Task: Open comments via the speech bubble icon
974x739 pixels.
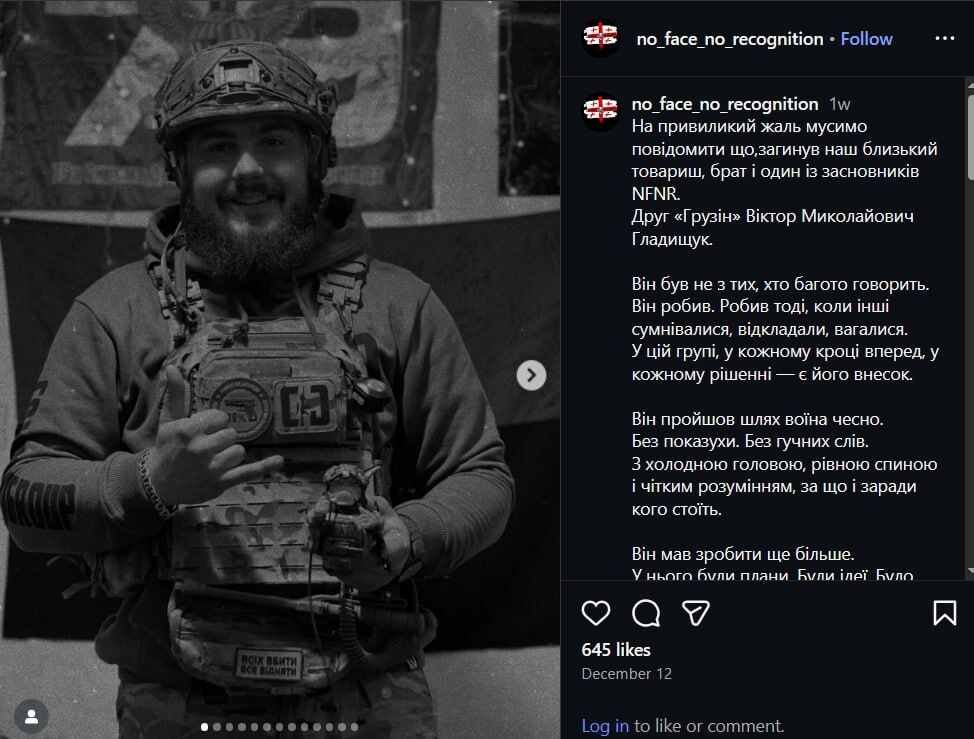Action: click(x=646, y=612)
